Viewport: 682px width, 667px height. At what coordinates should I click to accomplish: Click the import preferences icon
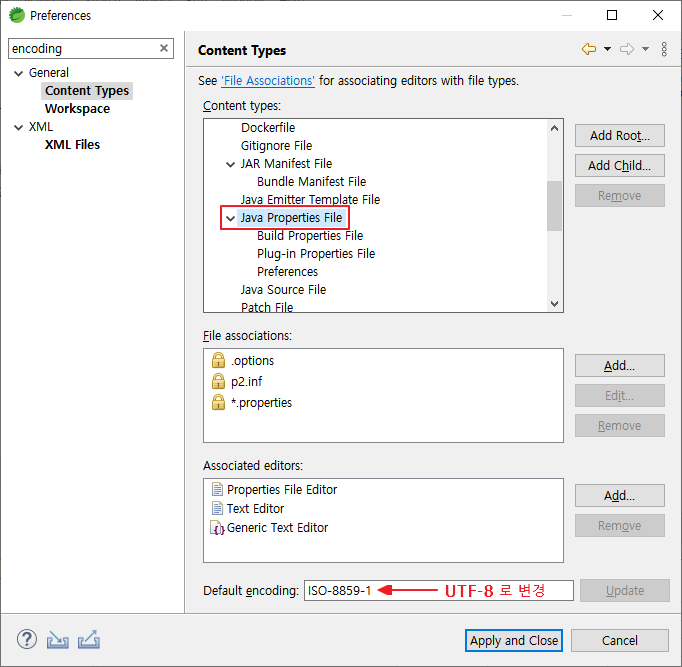pyautogui.click(x=57, y=640)
